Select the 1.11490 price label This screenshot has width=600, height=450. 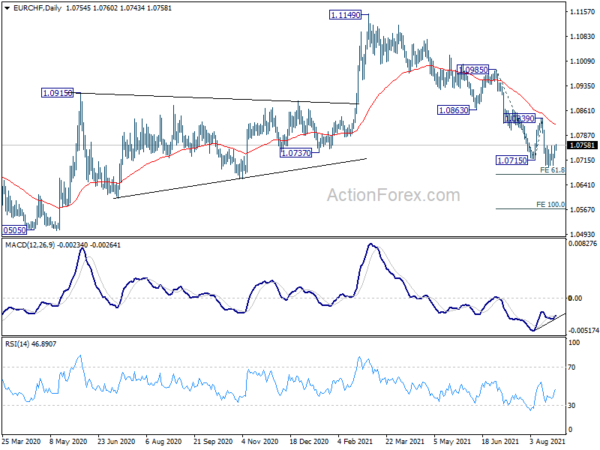[345, 15]
